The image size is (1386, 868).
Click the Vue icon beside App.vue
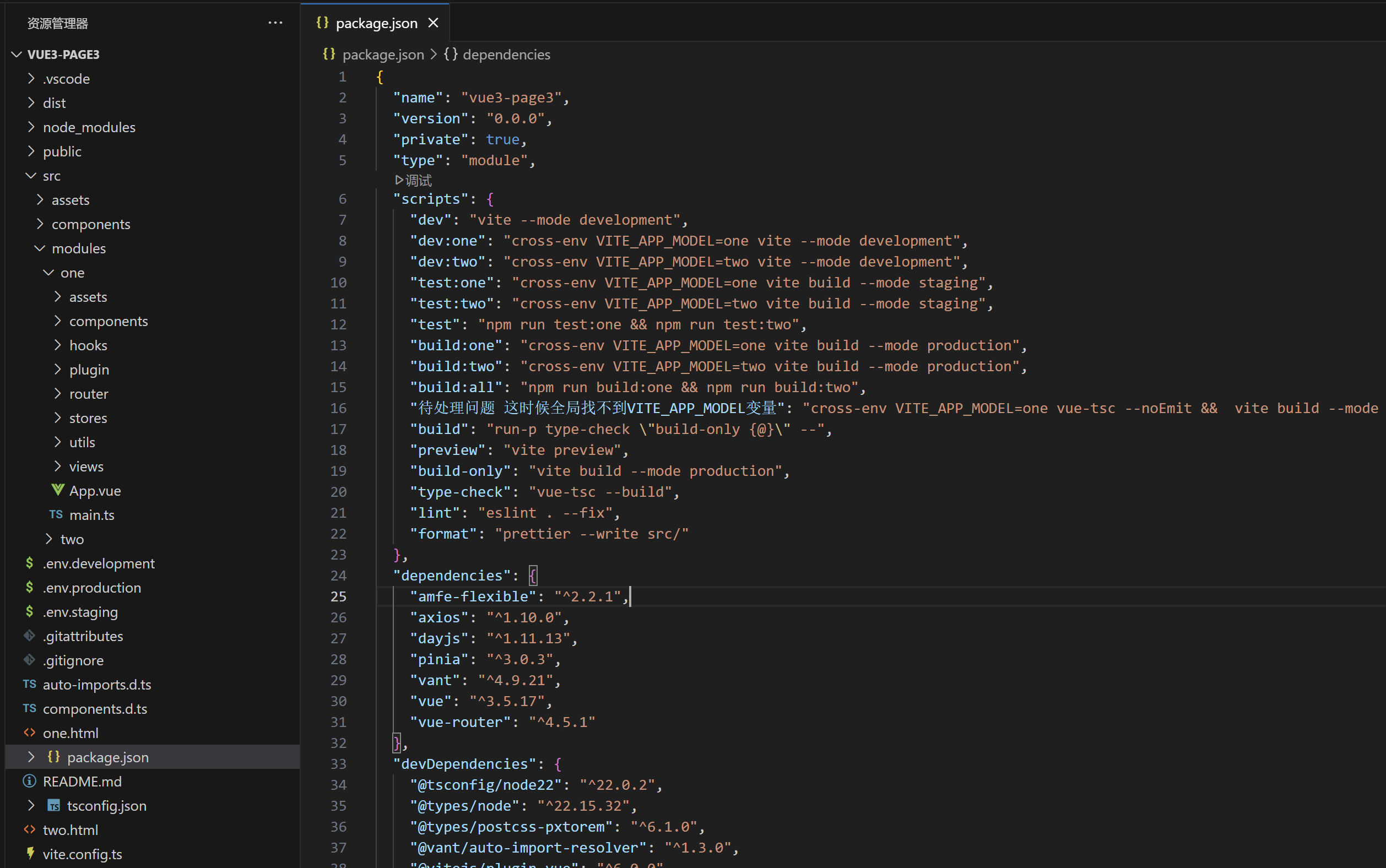(x=57, y=490)
